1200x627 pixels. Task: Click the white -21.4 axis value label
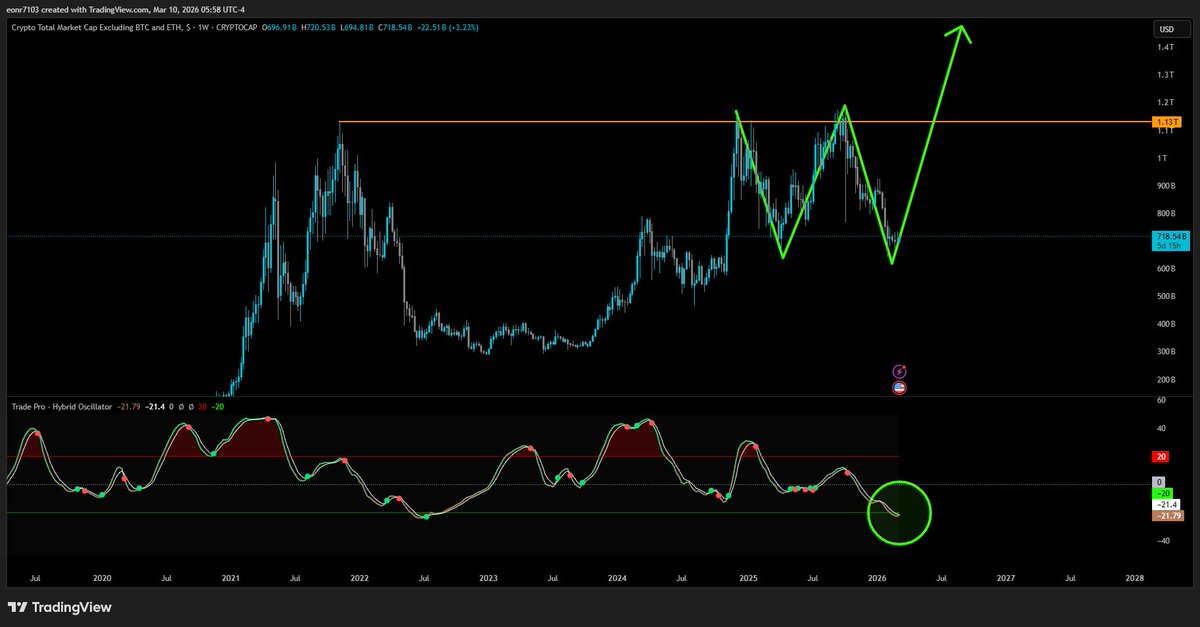(1168, 505)
